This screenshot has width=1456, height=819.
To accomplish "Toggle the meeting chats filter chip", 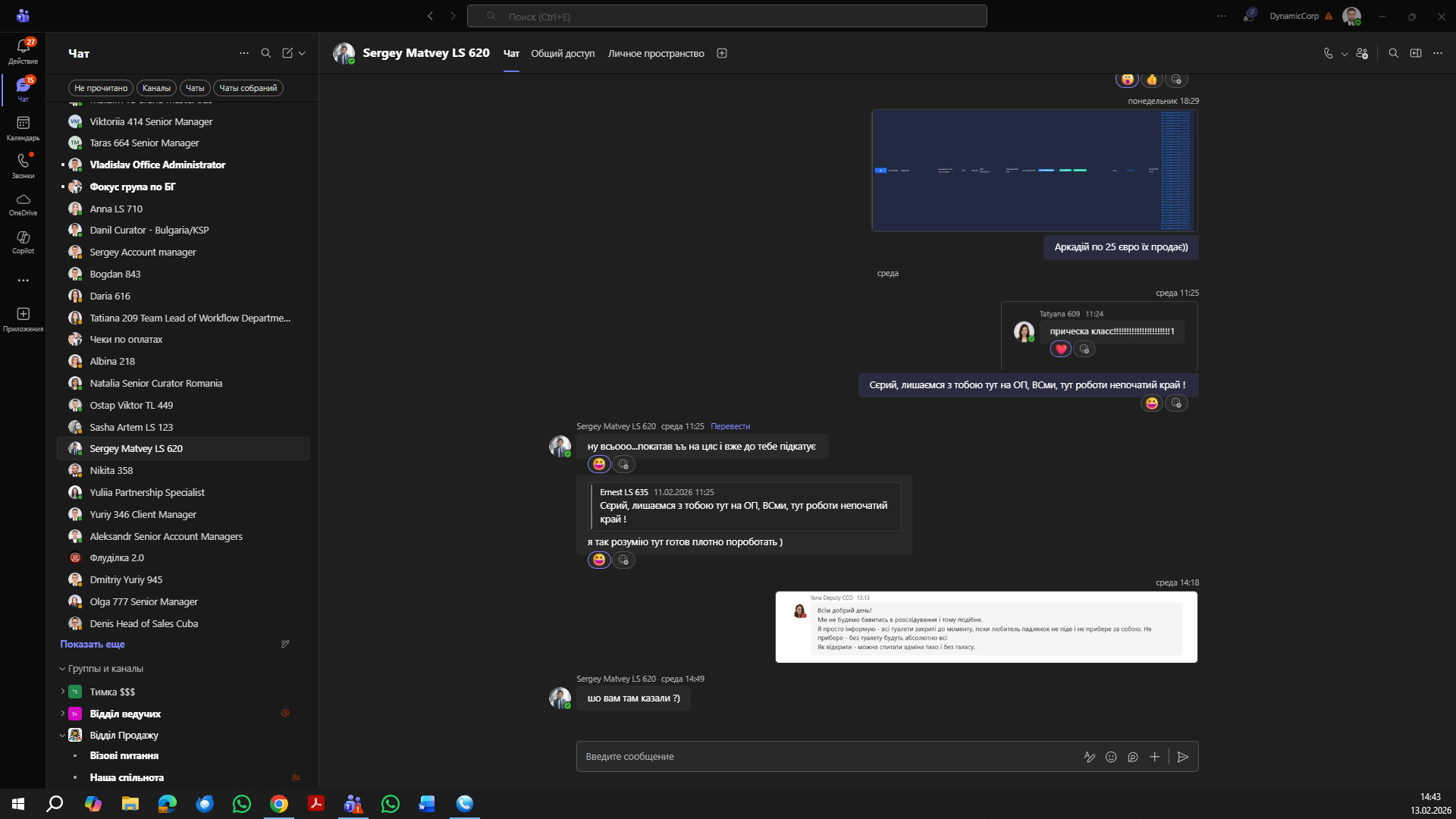I will pyautogui.click(x=248, y=88).
